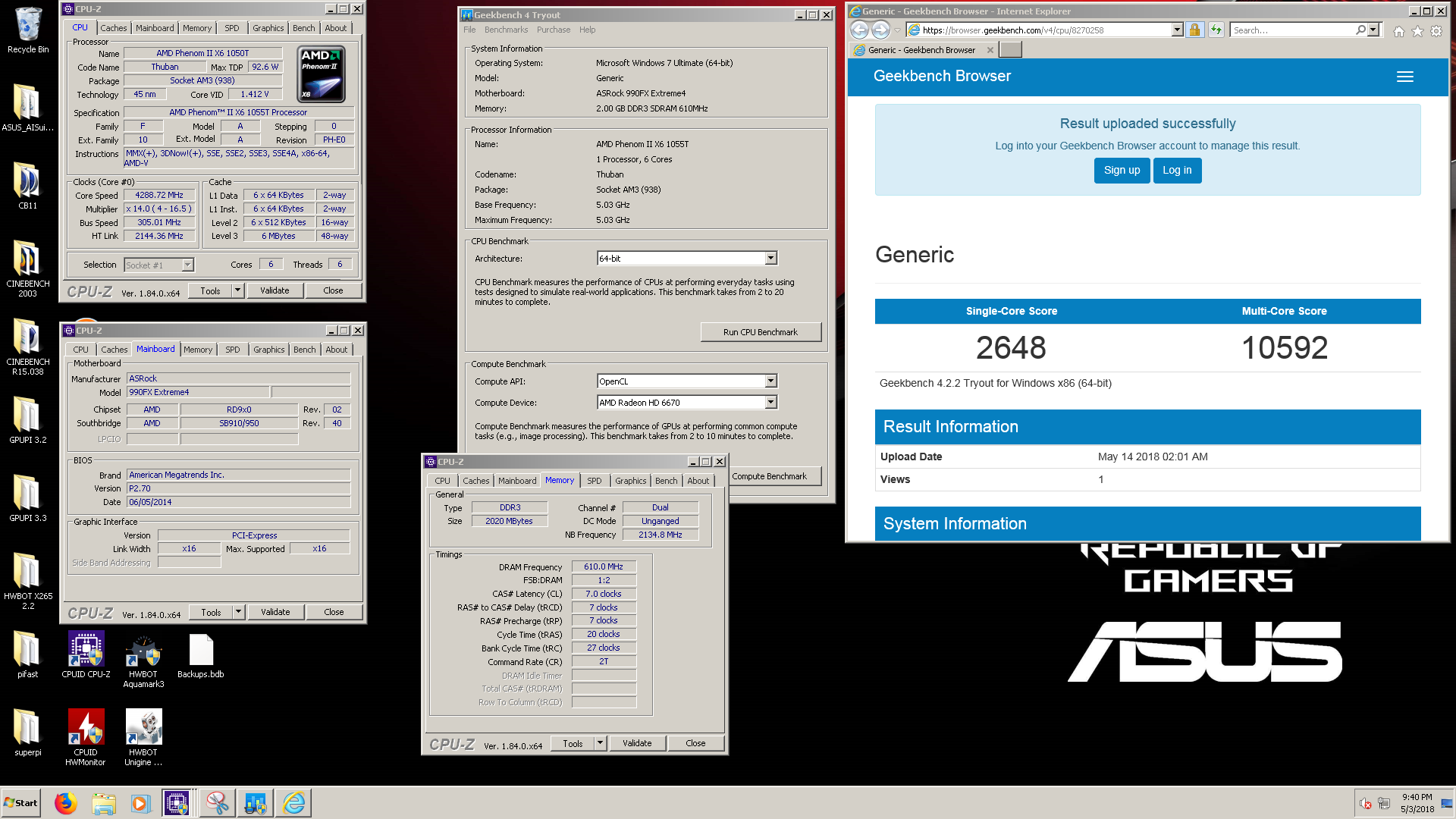This screenshot has width=1456, height=819.
Task: Open the superpi desktop folder
Action: pyautogui.click(x=28, y=733)
